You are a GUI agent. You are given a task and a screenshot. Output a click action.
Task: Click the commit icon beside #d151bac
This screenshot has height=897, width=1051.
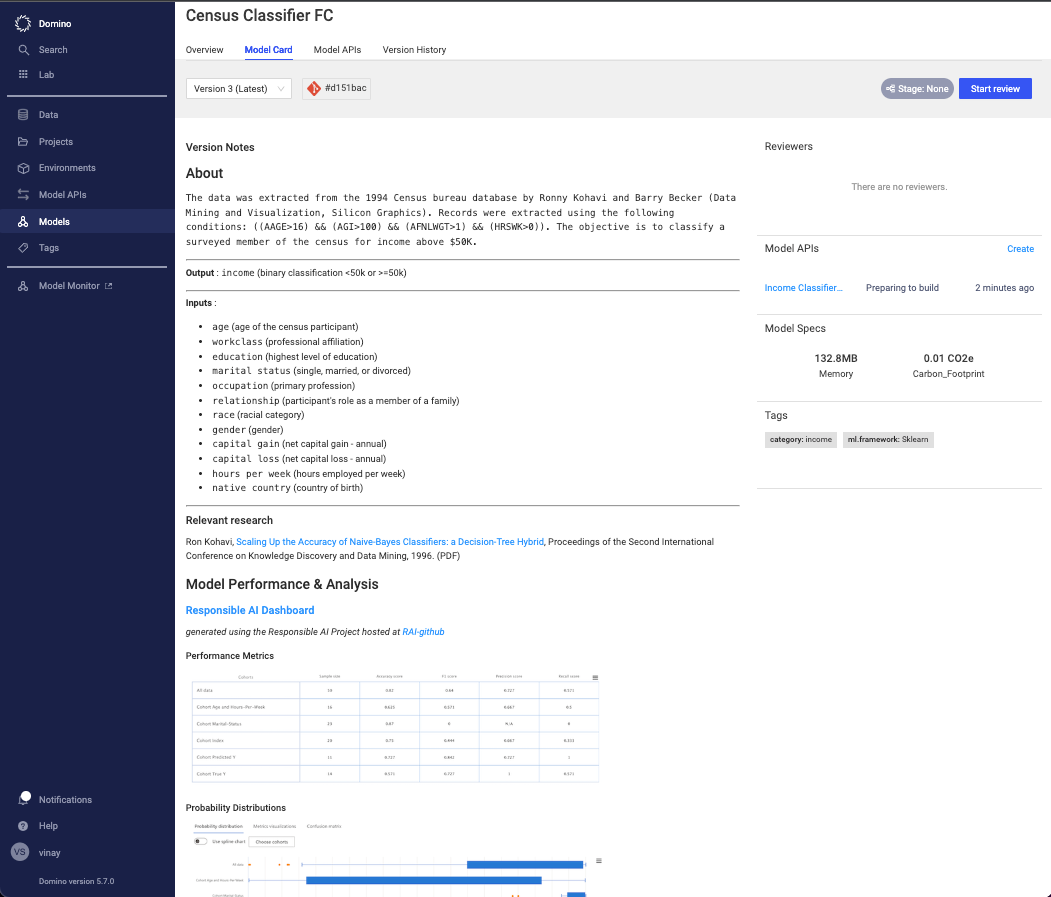[x=314, y=88]
